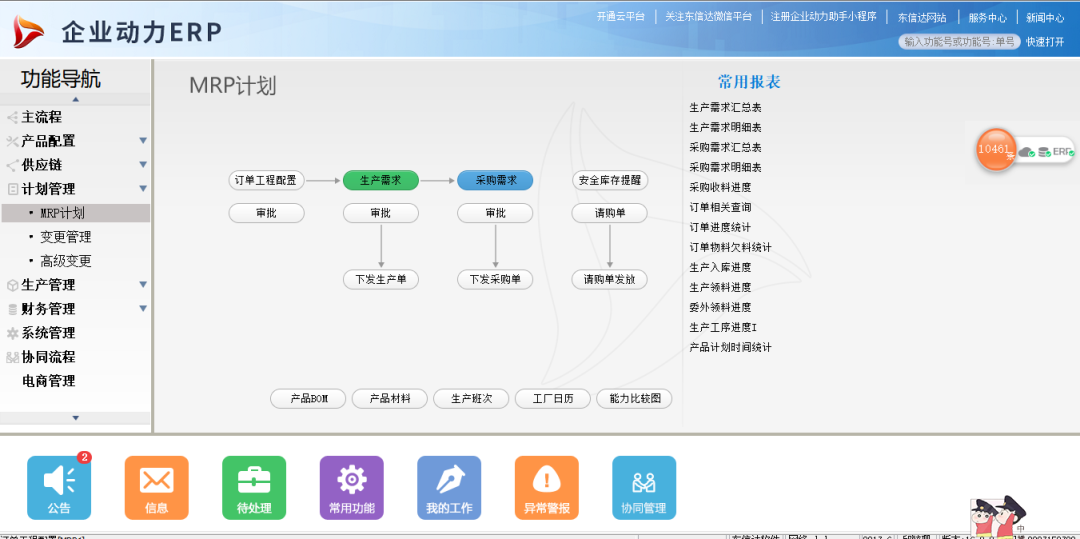Viewport: 1080px width, 539px height.
Task: Click the 信息 envelope icon
Action: coord(156,487)
